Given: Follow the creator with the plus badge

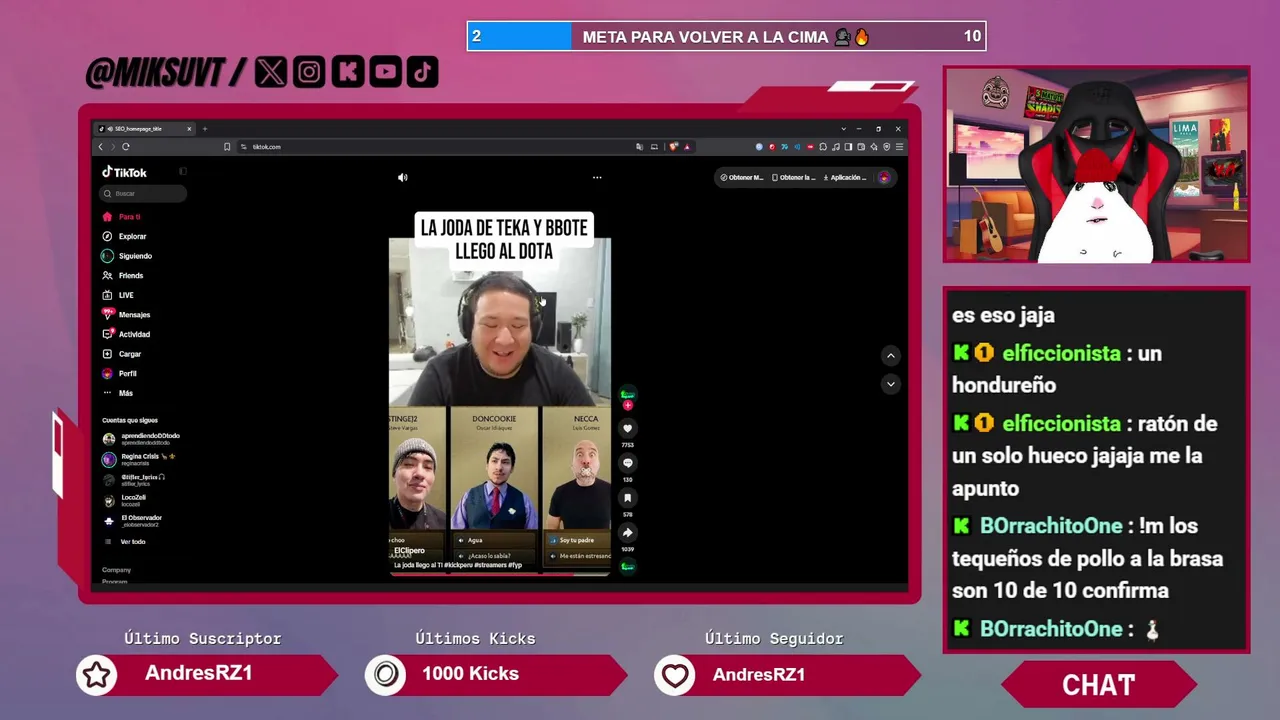Looking at the screenshot, I should [628, 406].
